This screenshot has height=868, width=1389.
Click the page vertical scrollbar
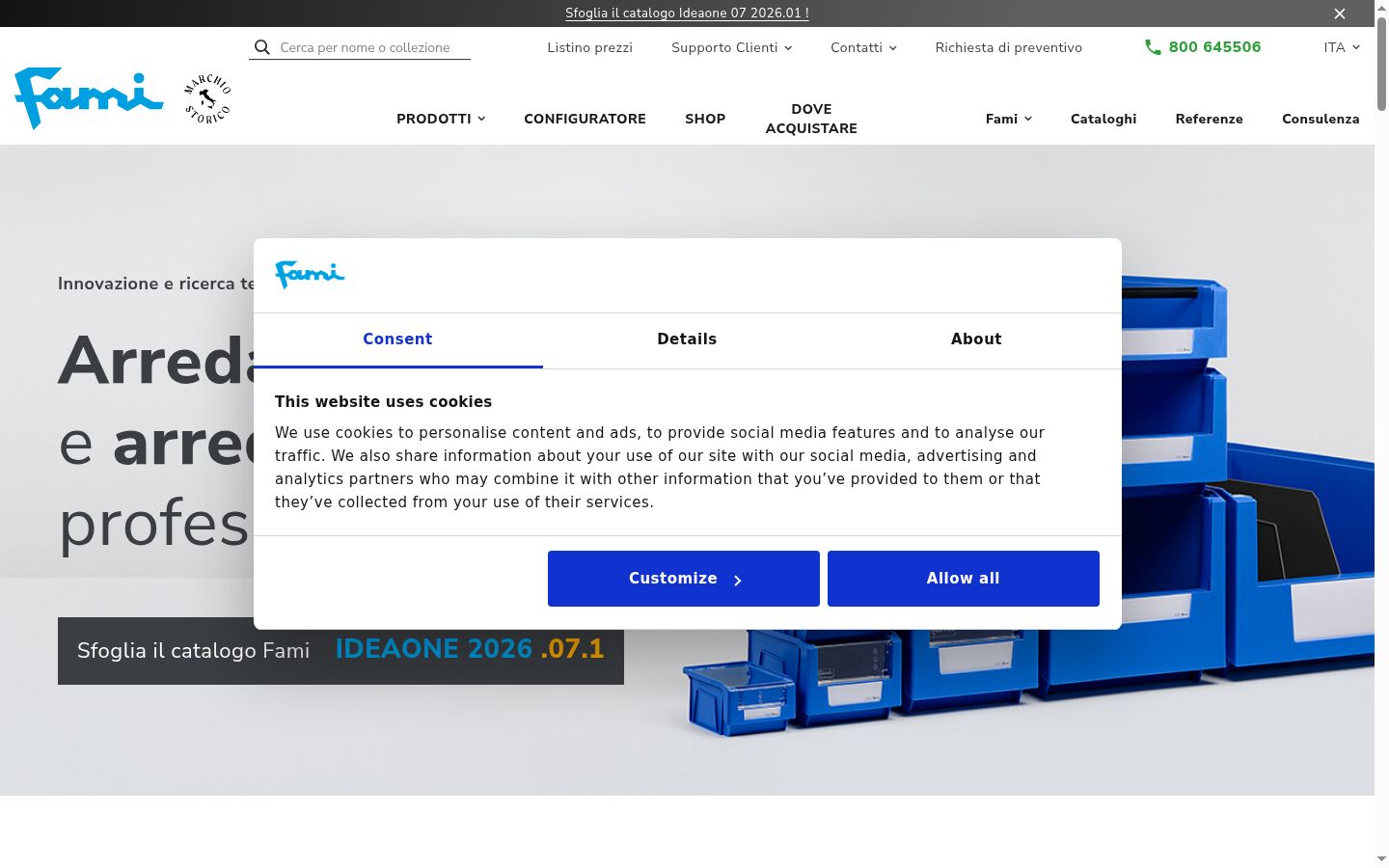pyautogui.click(x=1381, y=63)
